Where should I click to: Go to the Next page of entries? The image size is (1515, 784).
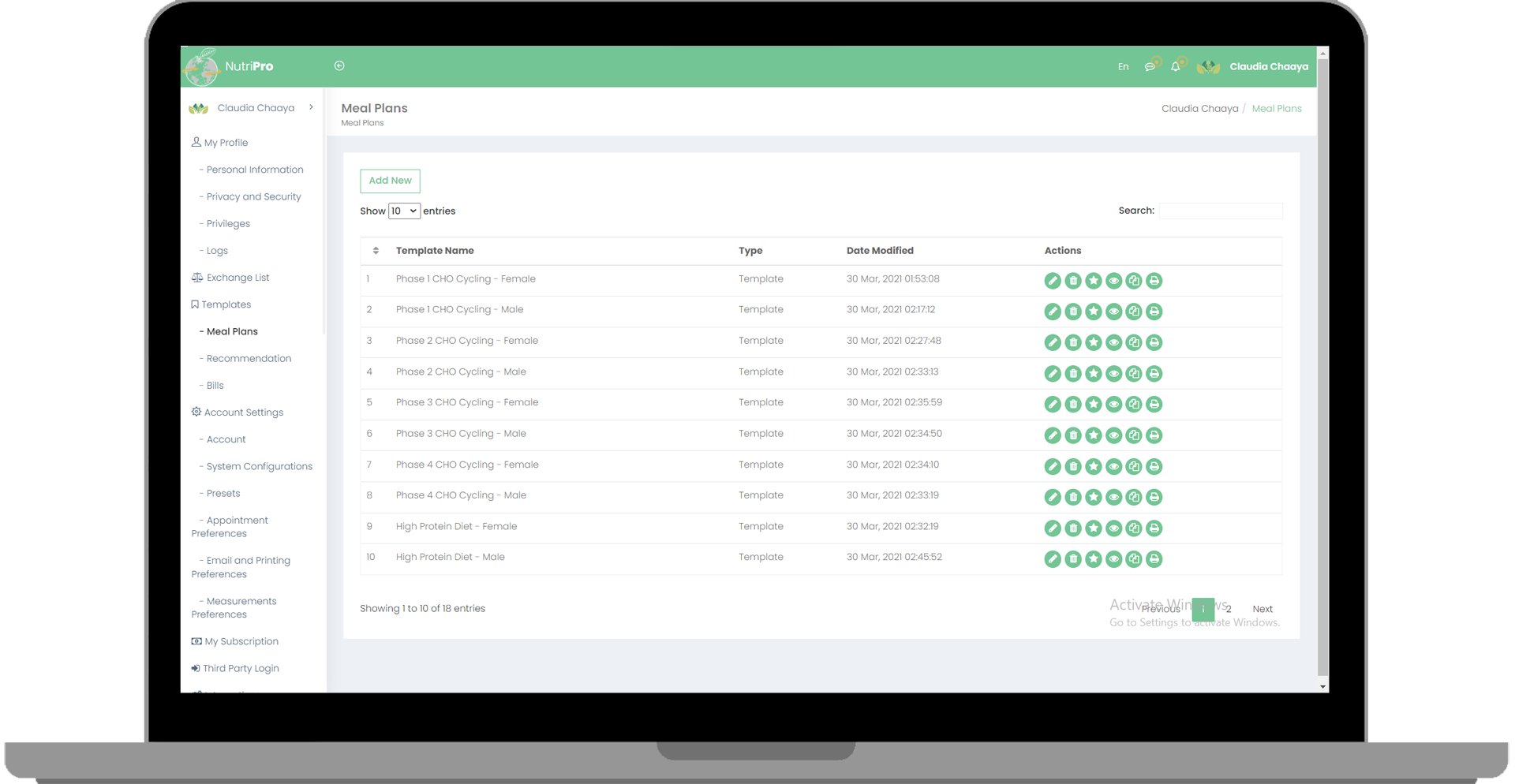(x=1262, y=609)
